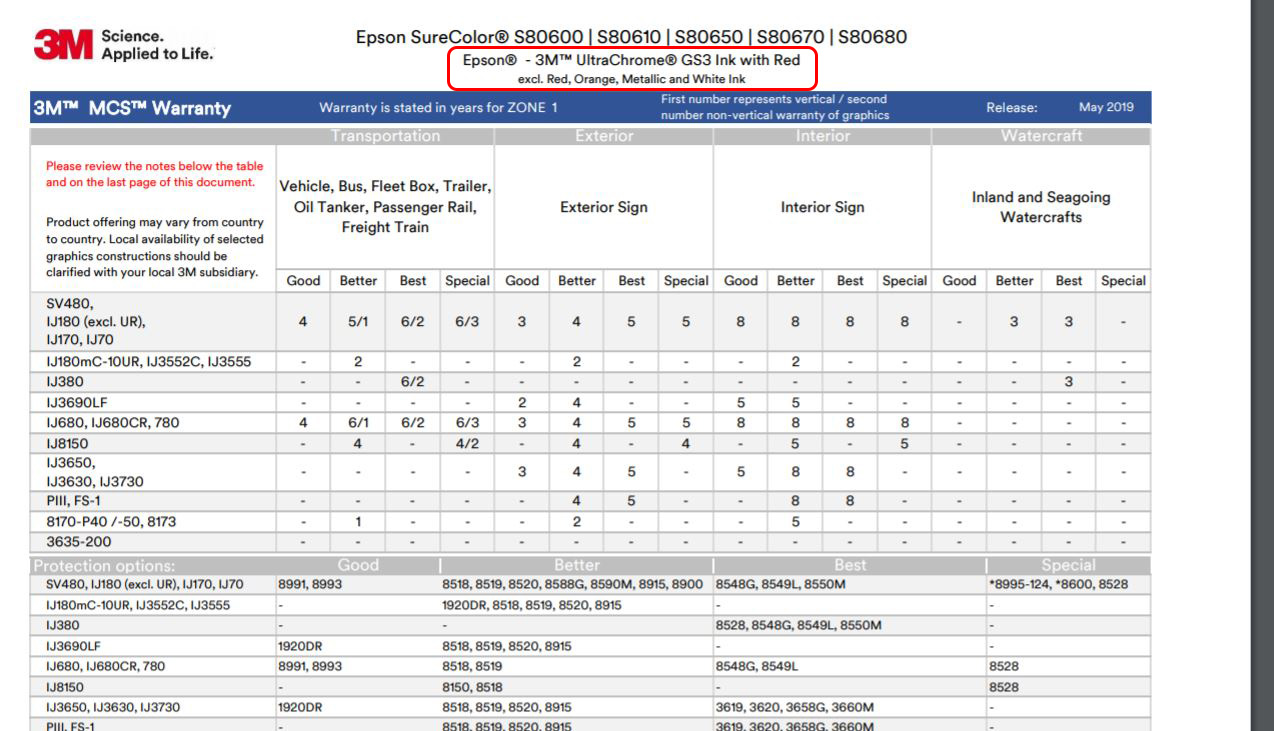
Task: Click 'Warranty is stated in years for ZONE 1'
Action: coord(438,108)
